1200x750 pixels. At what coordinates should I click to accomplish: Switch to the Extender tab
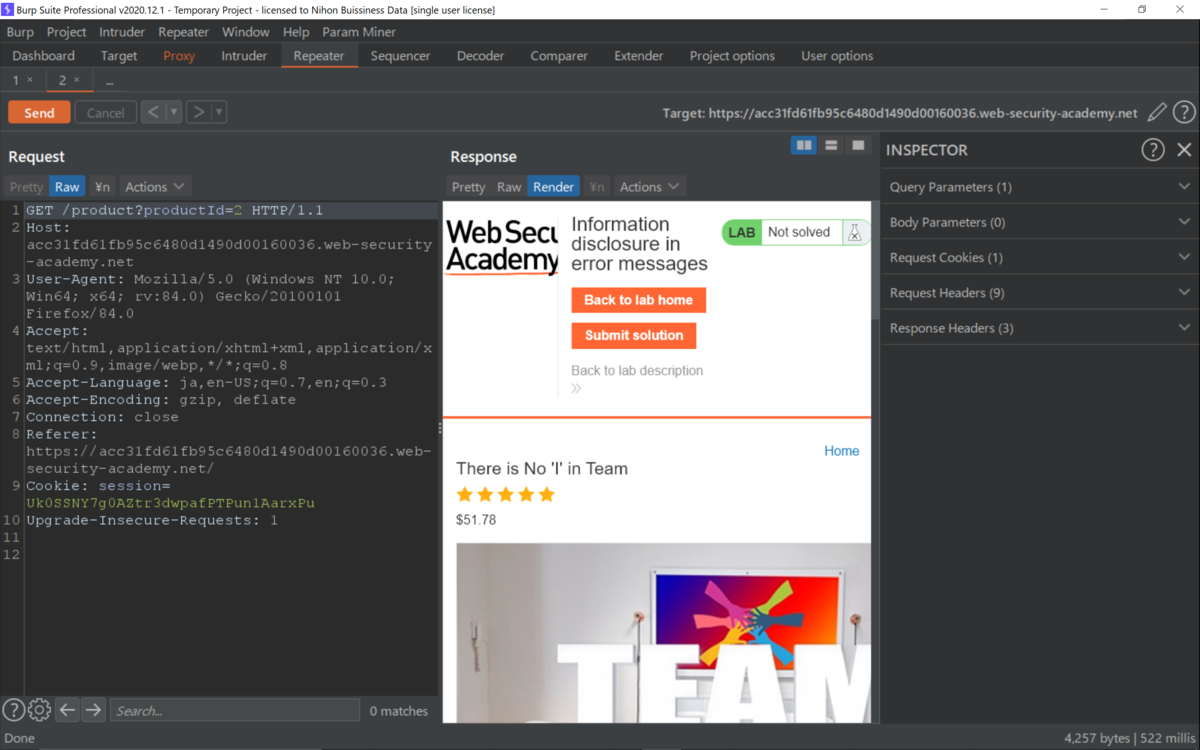tap(639, 56)
